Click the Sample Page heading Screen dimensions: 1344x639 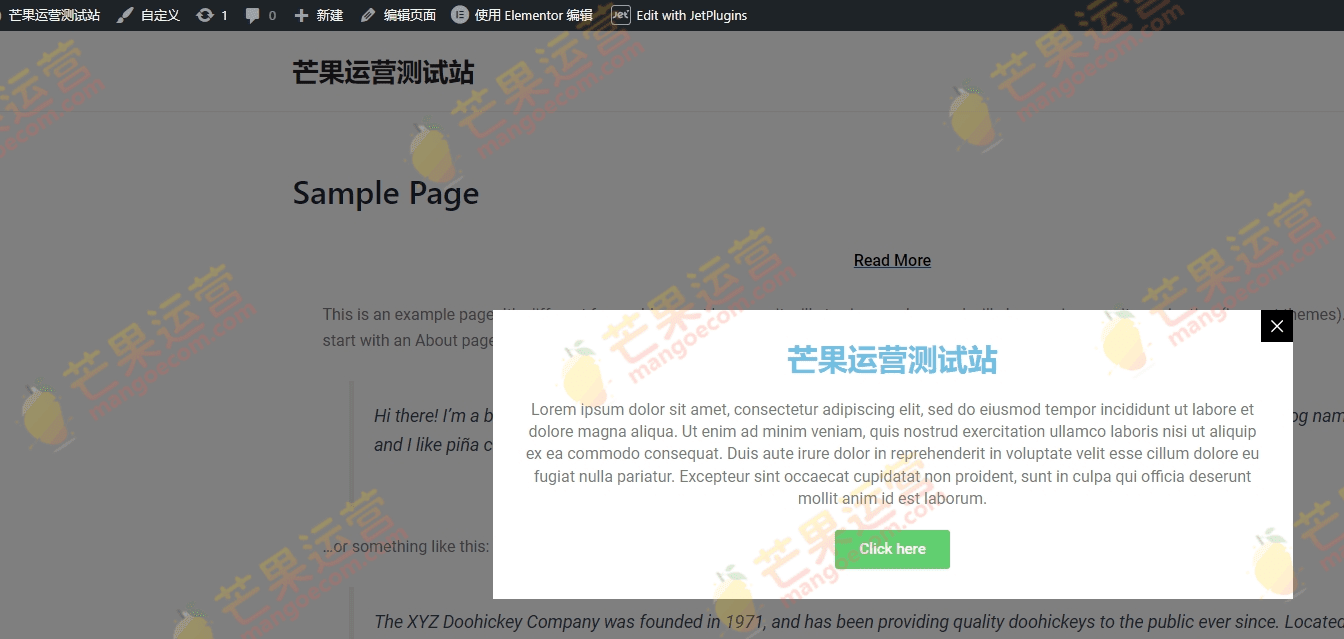(x=386, y=193)
